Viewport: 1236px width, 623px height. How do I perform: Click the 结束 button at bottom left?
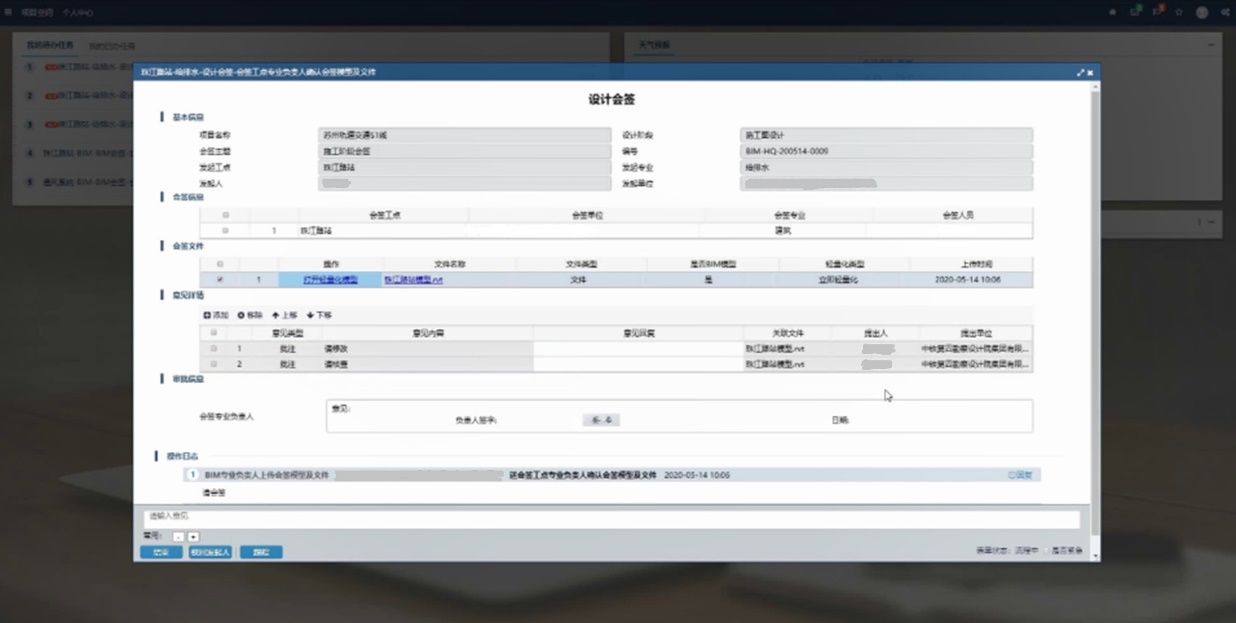click(161, 552)
